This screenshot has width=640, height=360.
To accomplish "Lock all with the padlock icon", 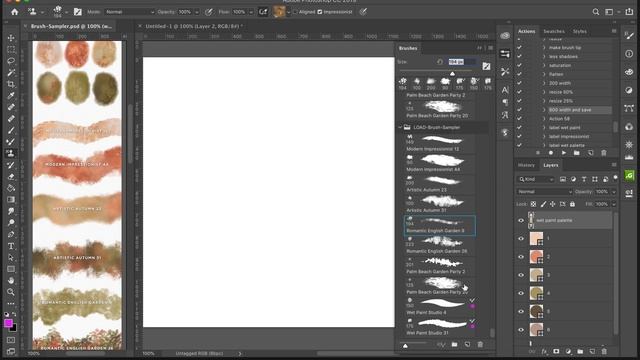I will pos(572,204).
